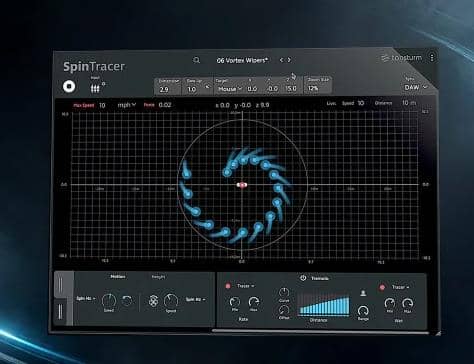Toggle the red dot beside Rate Tracer
The height and width of the screenshot is (364, 474).
click(x=228, y=286)
